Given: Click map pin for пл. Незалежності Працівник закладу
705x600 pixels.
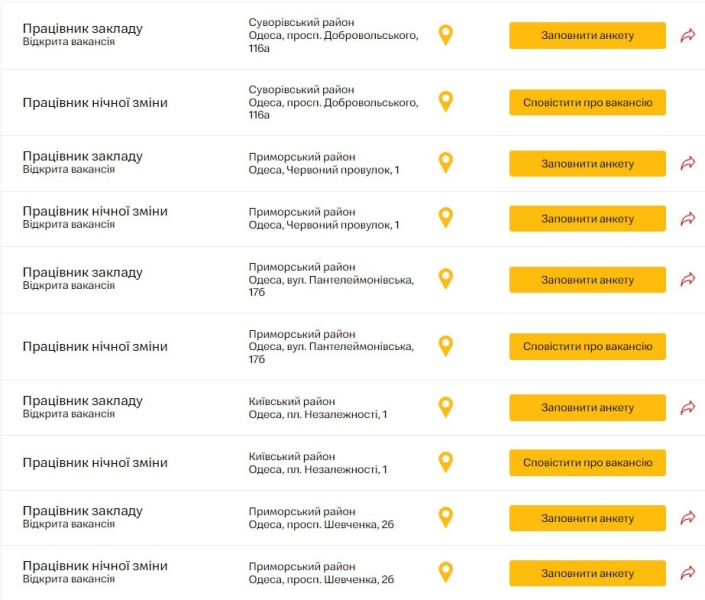Looking at the screenshot, I should (446, 407).
